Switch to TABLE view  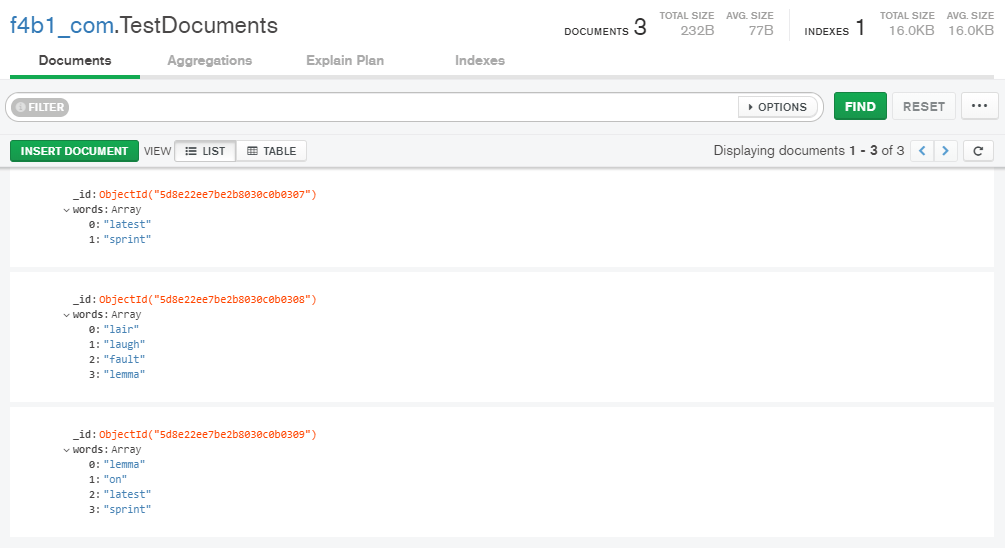click(271, 151)
